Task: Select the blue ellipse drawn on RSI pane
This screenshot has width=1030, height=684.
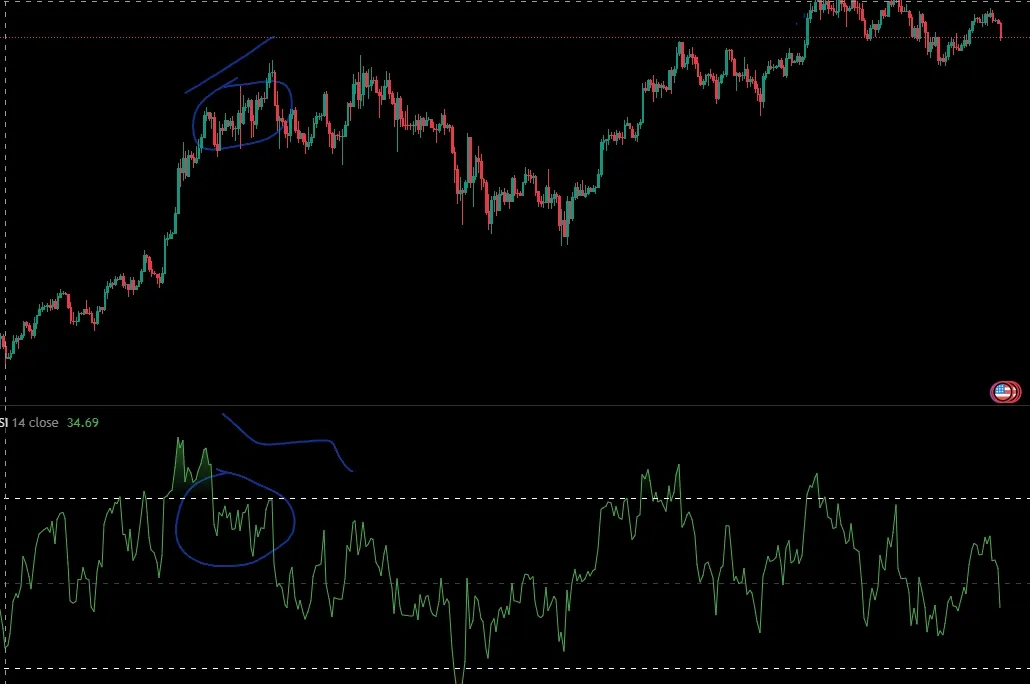Action: coord(235,518)
